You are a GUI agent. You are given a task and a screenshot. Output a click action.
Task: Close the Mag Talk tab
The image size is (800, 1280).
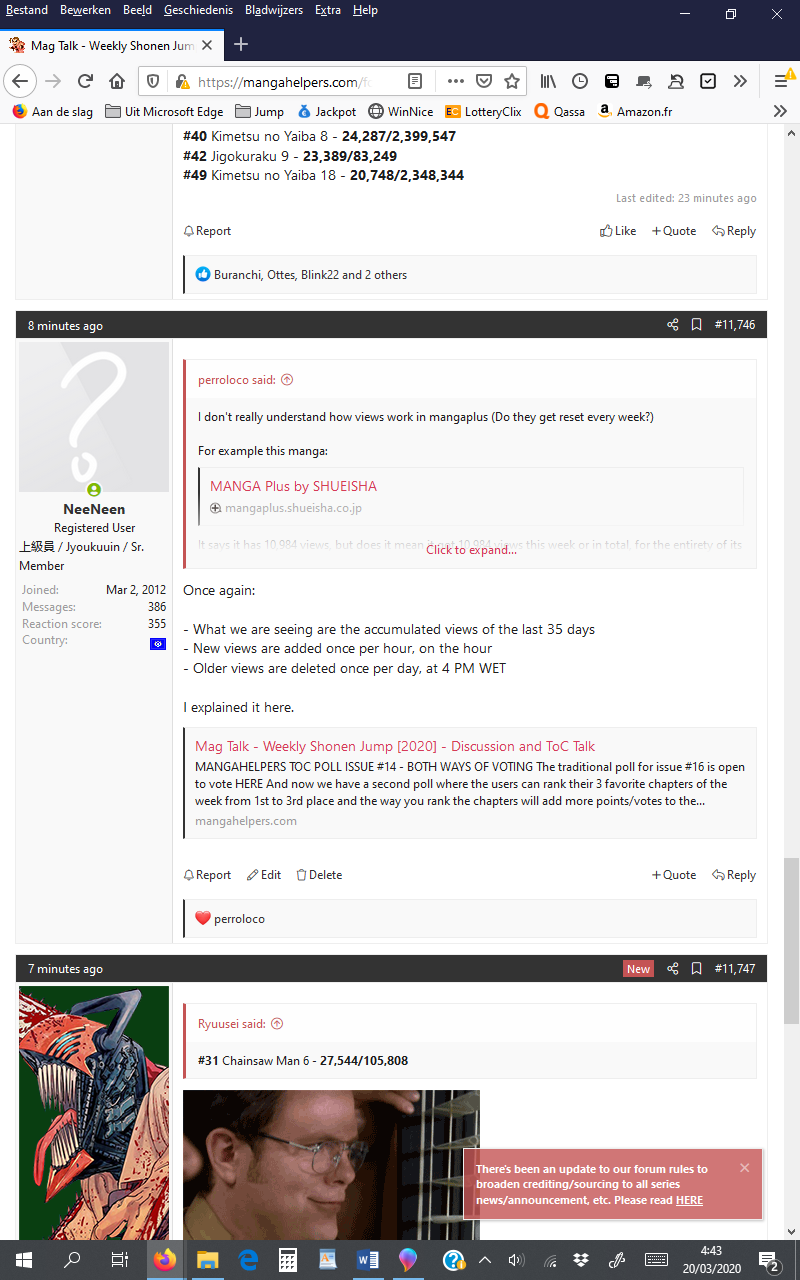[209, 45]
